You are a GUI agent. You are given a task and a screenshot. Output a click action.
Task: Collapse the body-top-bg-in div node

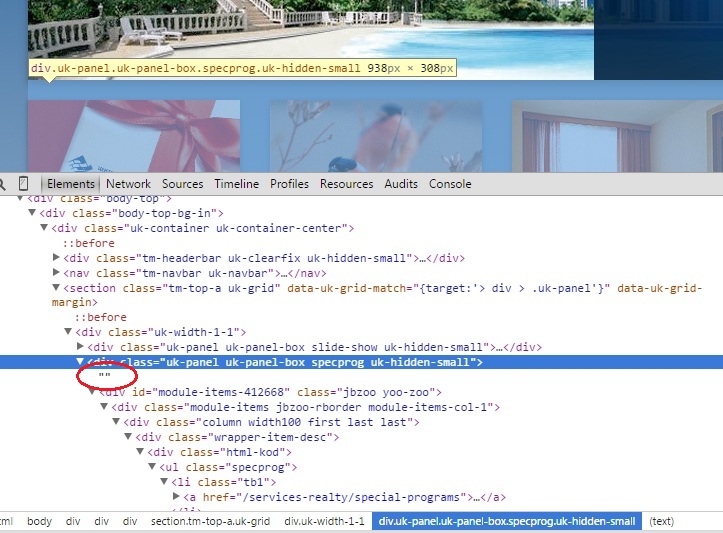pyautogui.click(x=32, y=213)
